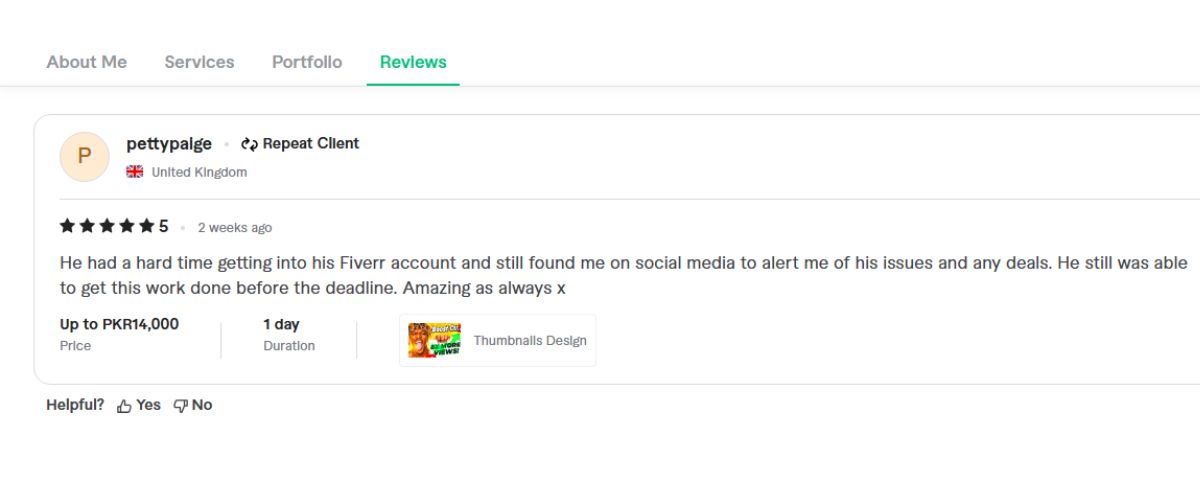Viewport: 1200px width, 500px height.
Task: Click the Yes helpful label
Action: pyautogui.click(x=149, y=405)
